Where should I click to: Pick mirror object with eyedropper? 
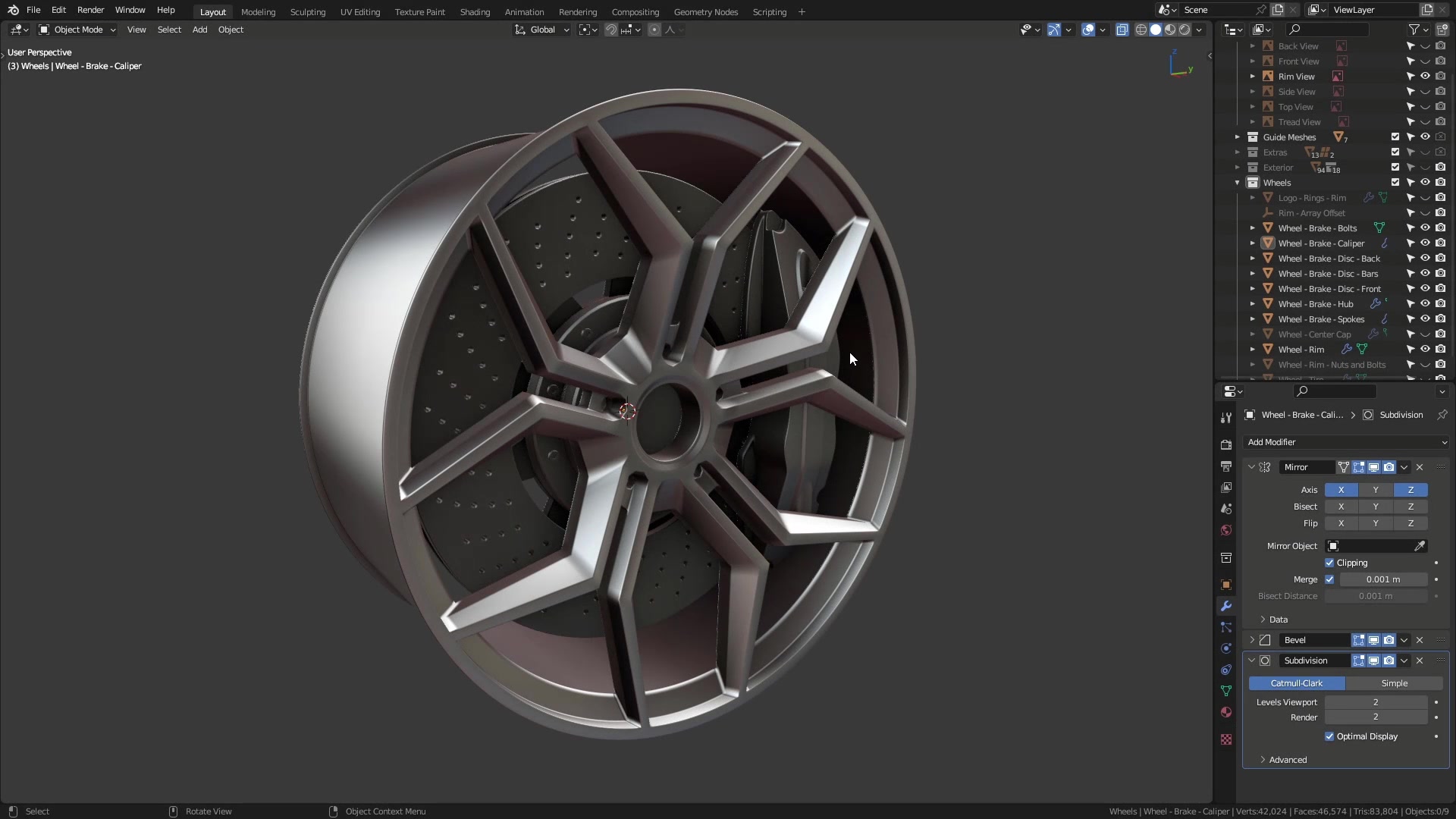[x=1420, y=546]
